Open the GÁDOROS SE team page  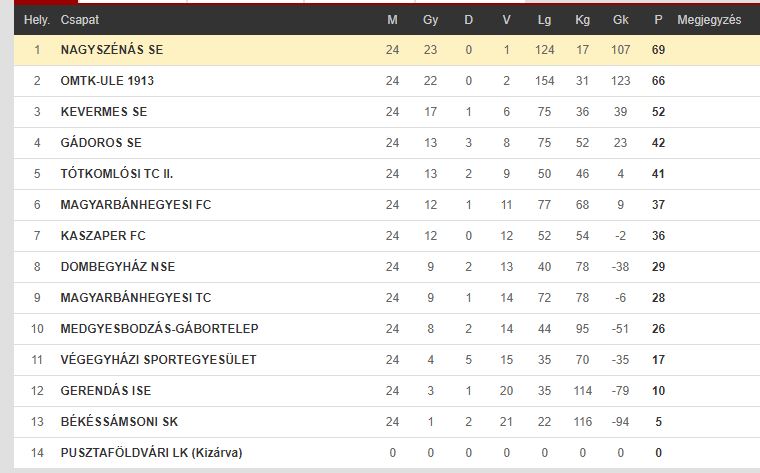(x=101, y=143)
